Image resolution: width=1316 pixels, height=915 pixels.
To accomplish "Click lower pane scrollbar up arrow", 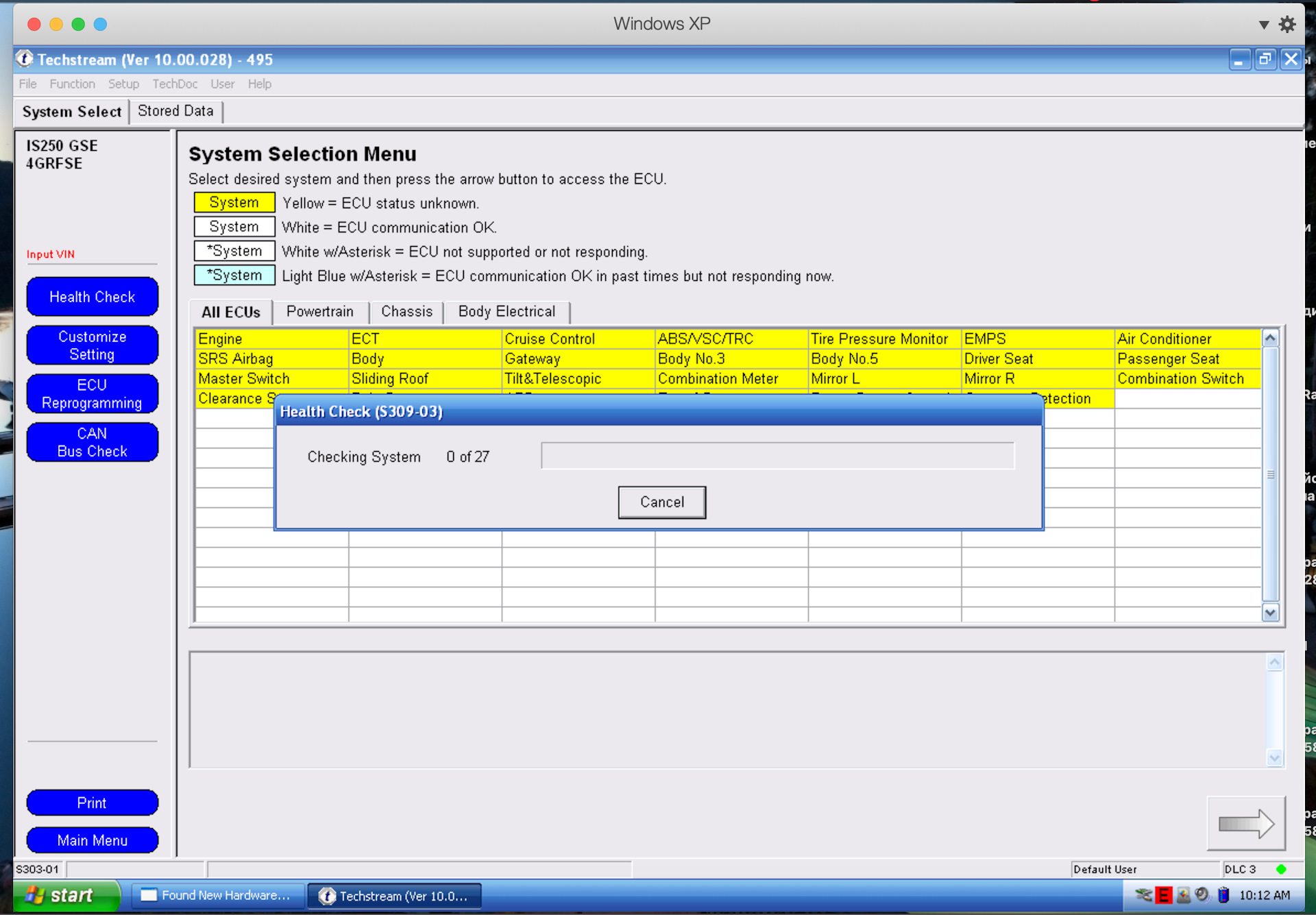I will [1275, 662].
